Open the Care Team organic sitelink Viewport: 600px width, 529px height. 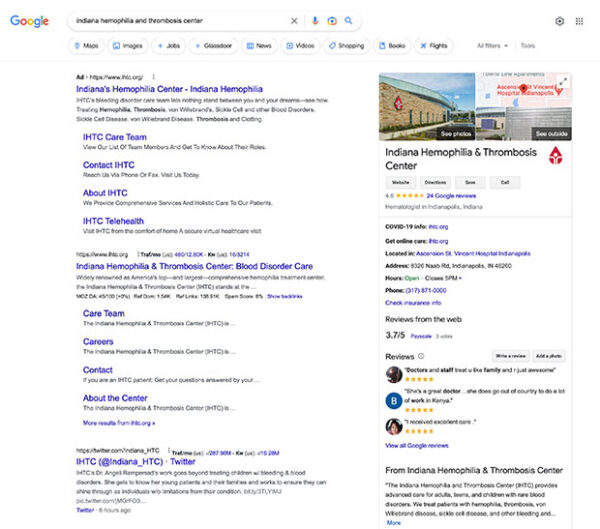(104, 313)
